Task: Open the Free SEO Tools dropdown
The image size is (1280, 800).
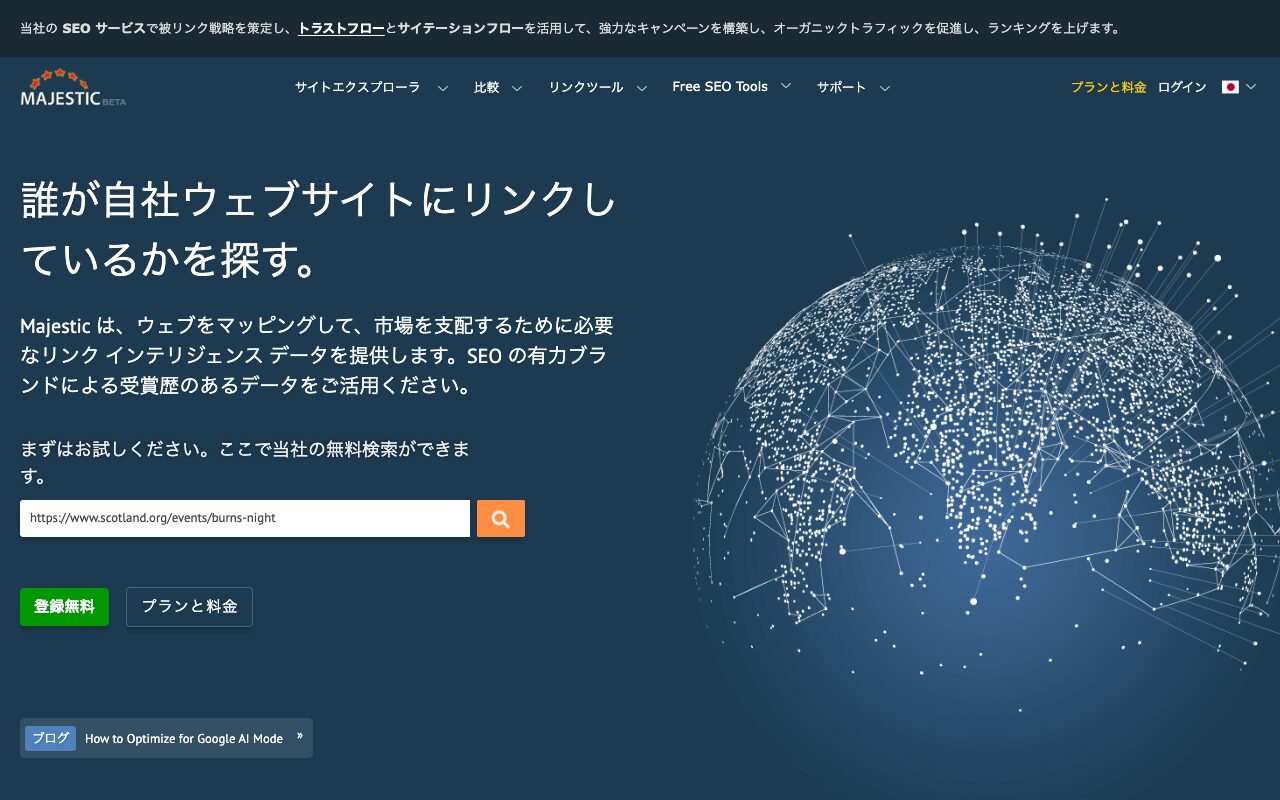Action: tap(786, 86)
